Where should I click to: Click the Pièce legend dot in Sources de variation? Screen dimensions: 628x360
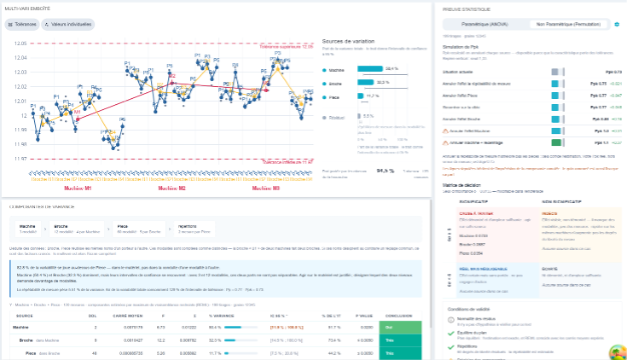click(324, 97)
